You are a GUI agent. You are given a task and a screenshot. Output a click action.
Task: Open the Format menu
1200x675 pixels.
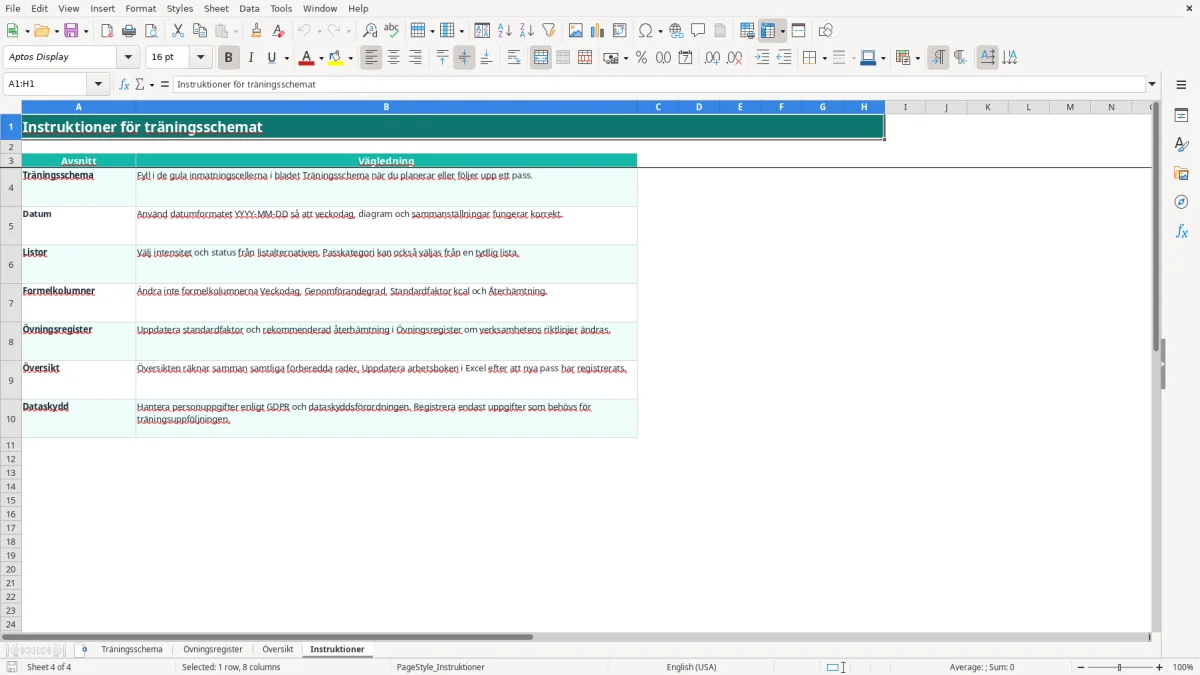click(140, 8)
